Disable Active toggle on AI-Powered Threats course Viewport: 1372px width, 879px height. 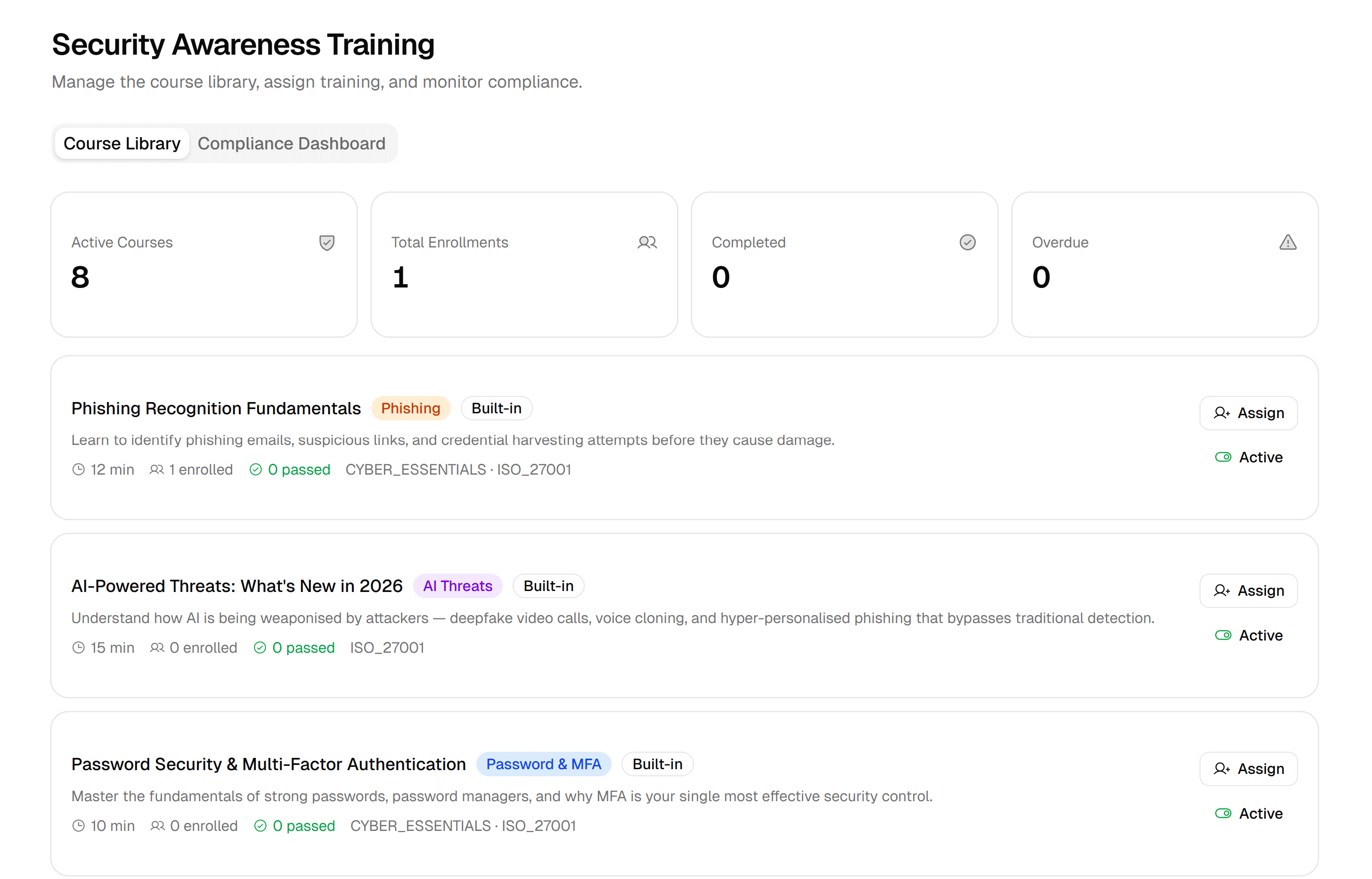click(x=1223, y=635)
